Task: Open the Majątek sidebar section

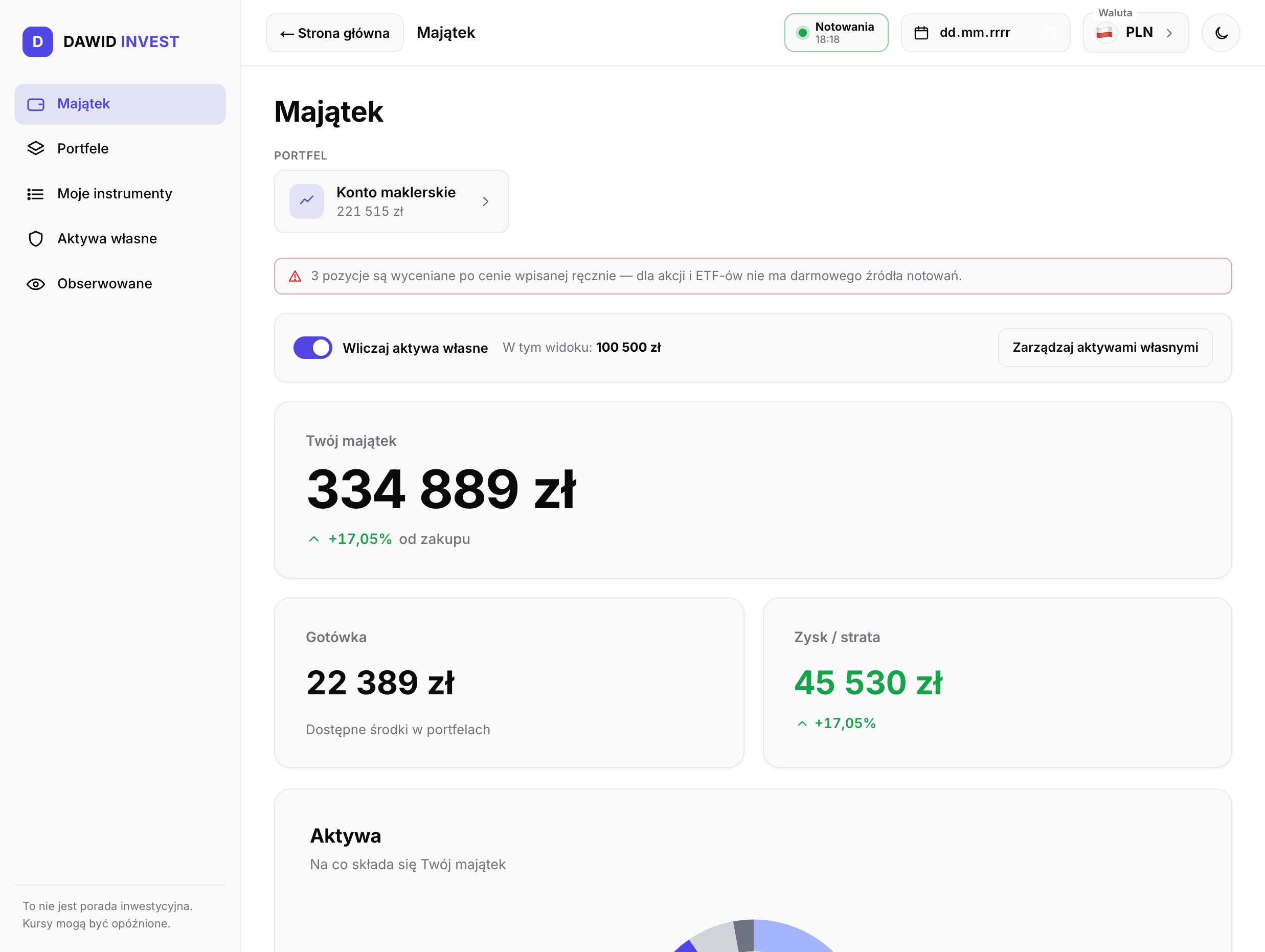Action: tap(120, 104)
